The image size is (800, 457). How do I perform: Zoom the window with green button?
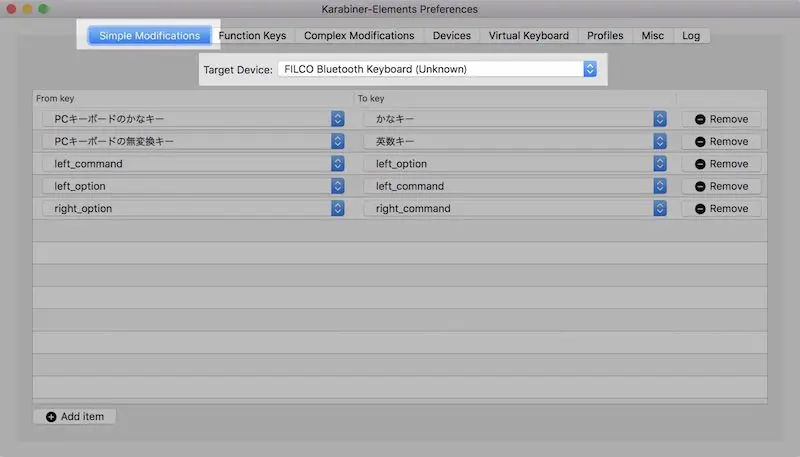[x=44, y=9]
